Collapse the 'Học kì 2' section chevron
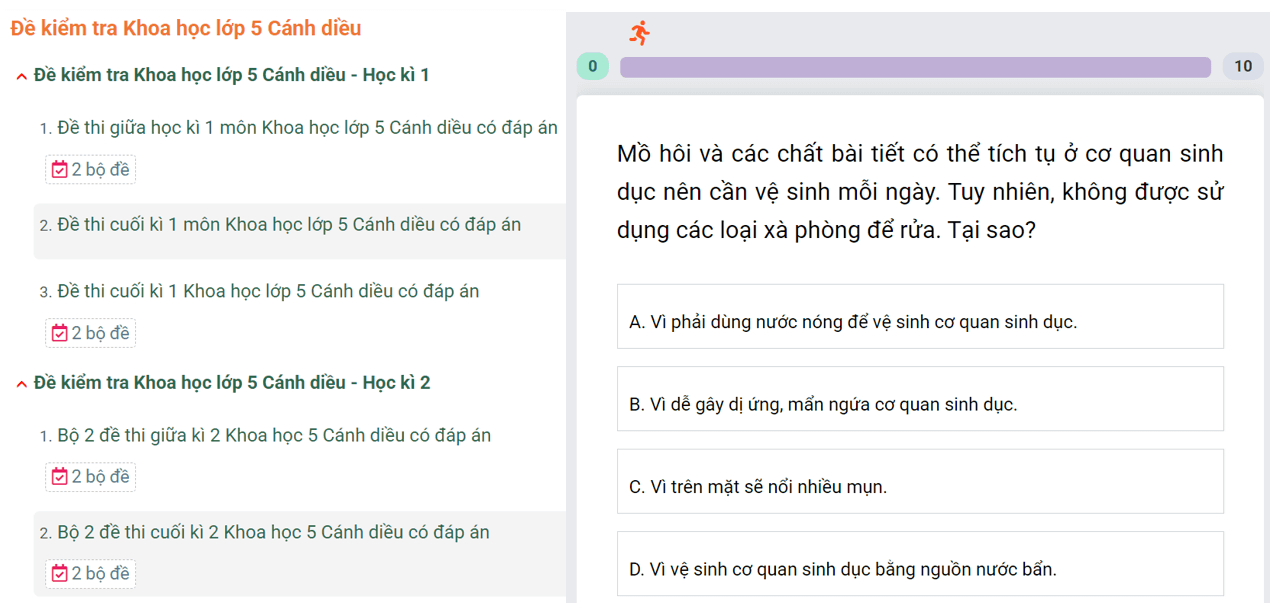The image size is (1277, 611). pos(21,385)
